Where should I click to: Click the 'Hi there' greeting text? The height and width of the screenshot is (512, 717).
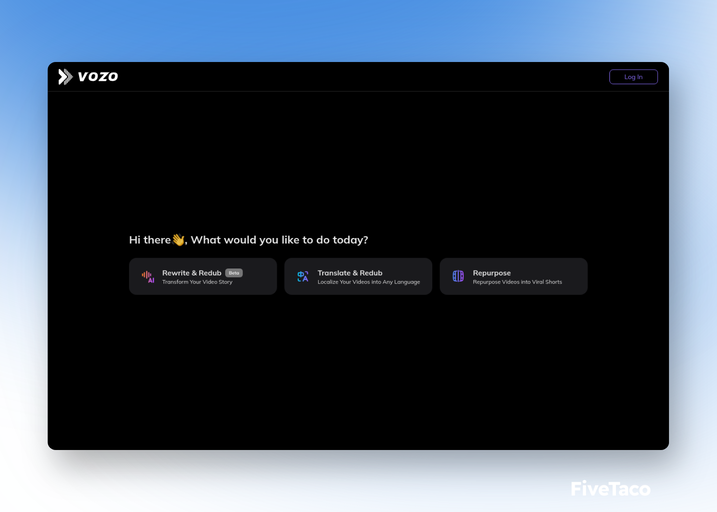(x=149, y=240)
